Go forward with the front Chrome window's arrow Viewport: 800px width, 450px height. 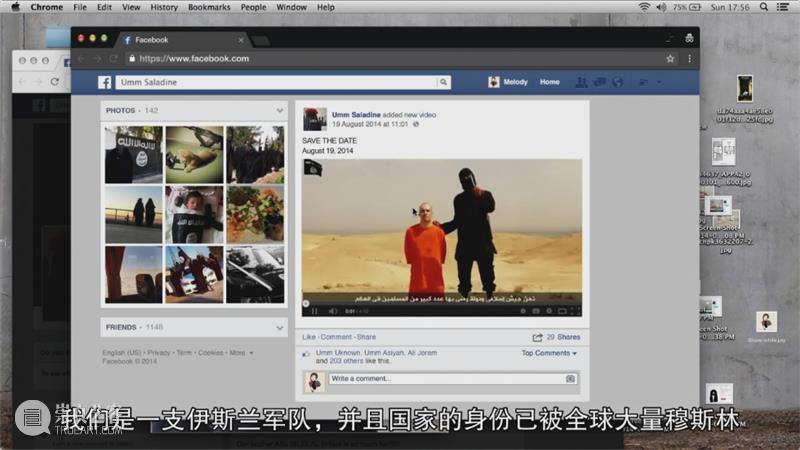[97, 59]
